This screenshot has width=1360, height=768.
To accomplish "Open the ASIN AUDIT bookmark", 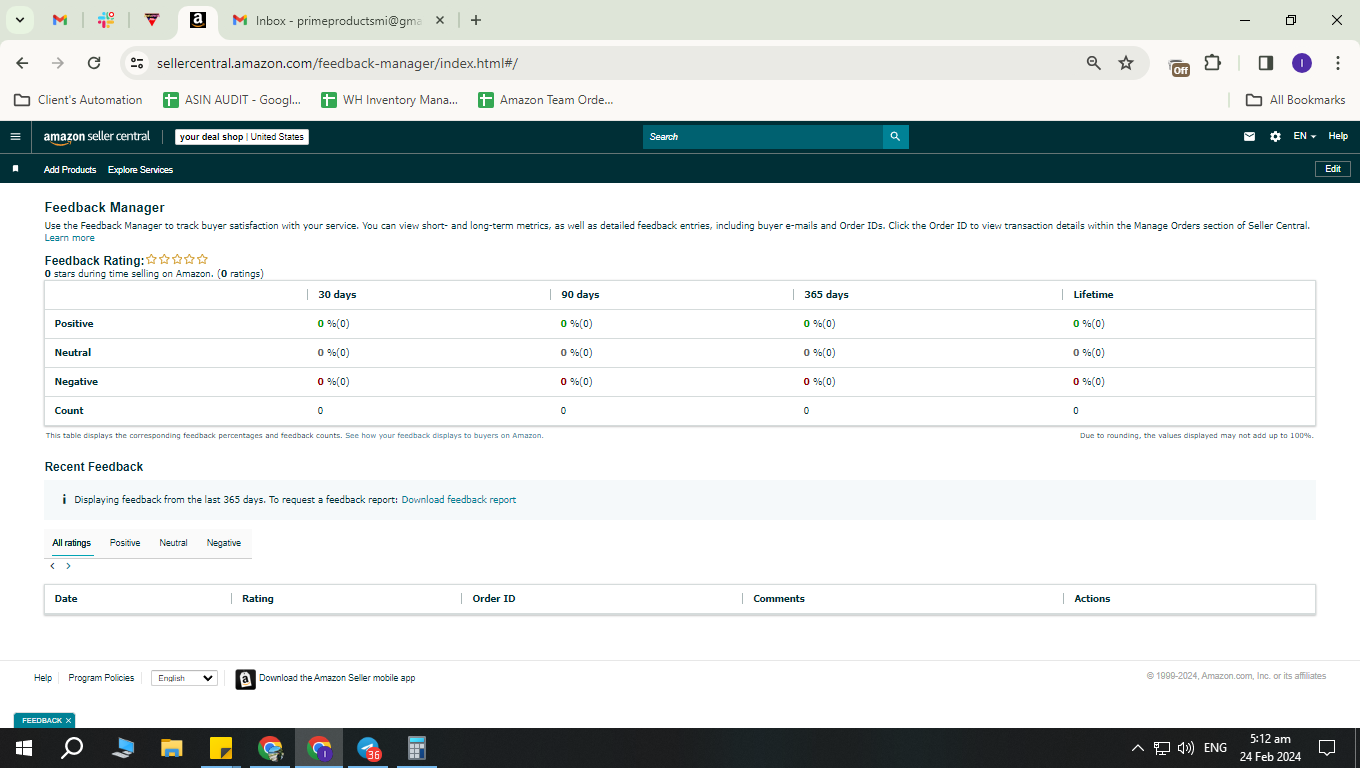I will click(x=232, y=100).
